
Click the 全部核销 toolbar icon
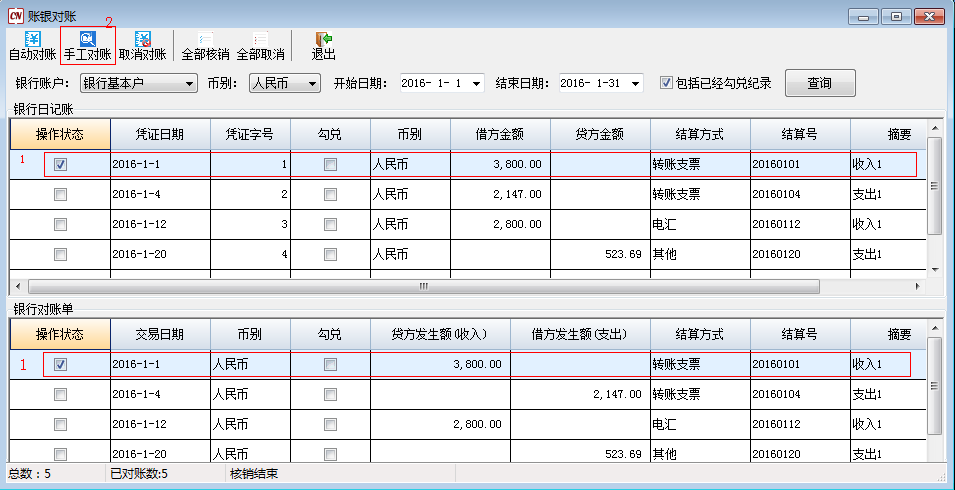(x=205, y=40)
